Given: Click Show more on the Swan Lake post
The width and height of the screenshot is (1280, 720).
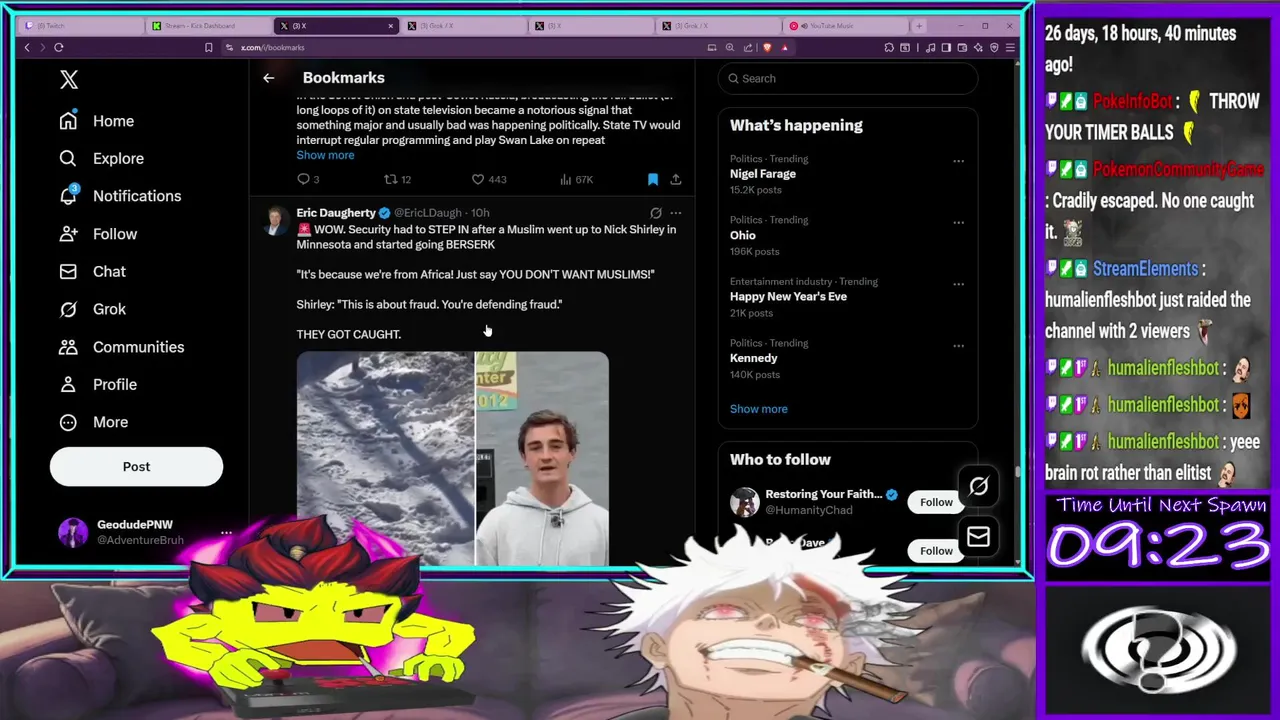Looking at the screenshot, I should click(x=325, y=155).
